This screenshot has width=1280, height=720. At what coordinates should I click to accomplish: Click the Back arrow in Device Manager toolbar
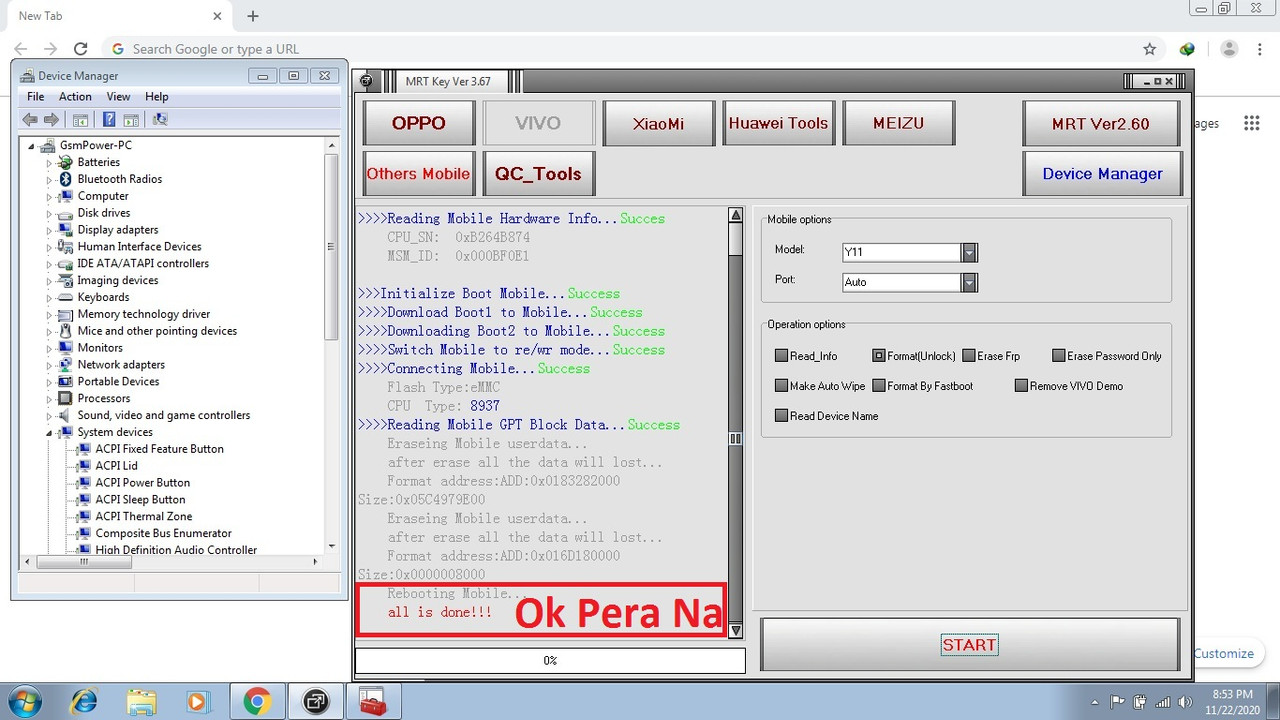pyautogui.click(x=29, y=119)
